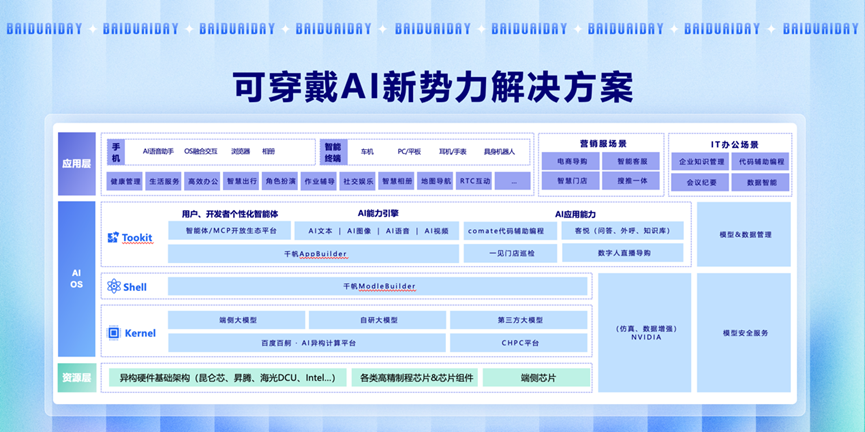Click the 端侧大模型 box
865x432 pixels.
237,320
